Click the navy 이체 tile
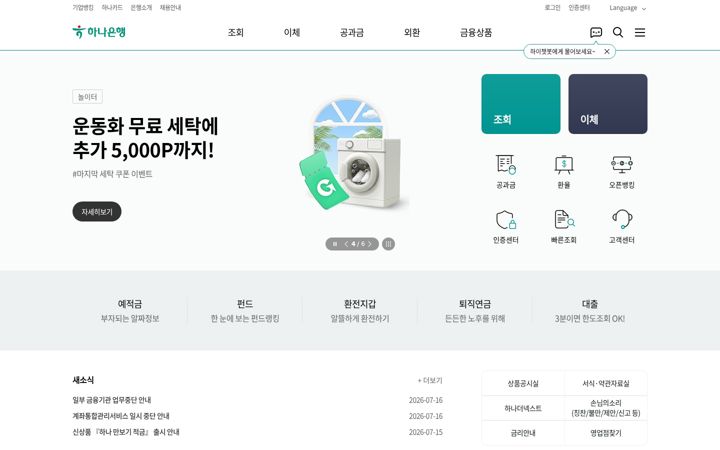 608,104
